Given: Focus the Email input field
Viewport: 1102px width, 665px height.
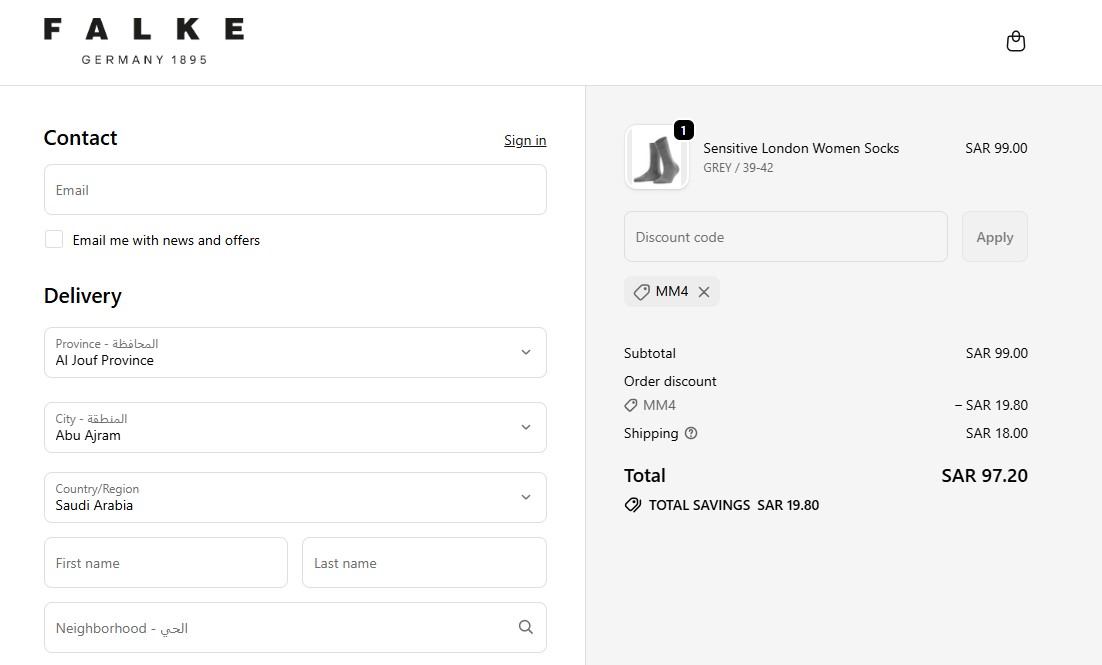Looking at the screenshot, I should click(295, 190).
